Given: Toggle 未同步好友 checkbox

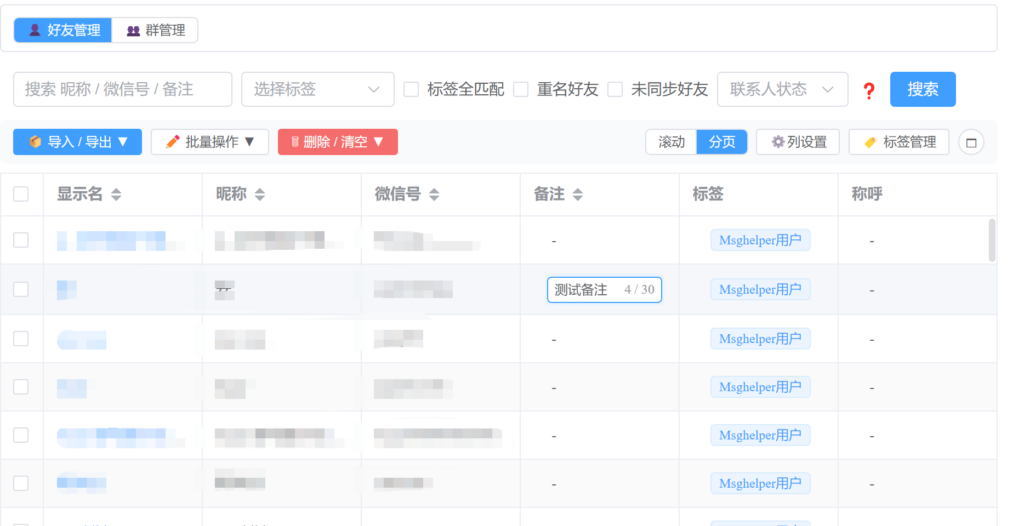Looking at the screenshot, I should tap(615, 89).
